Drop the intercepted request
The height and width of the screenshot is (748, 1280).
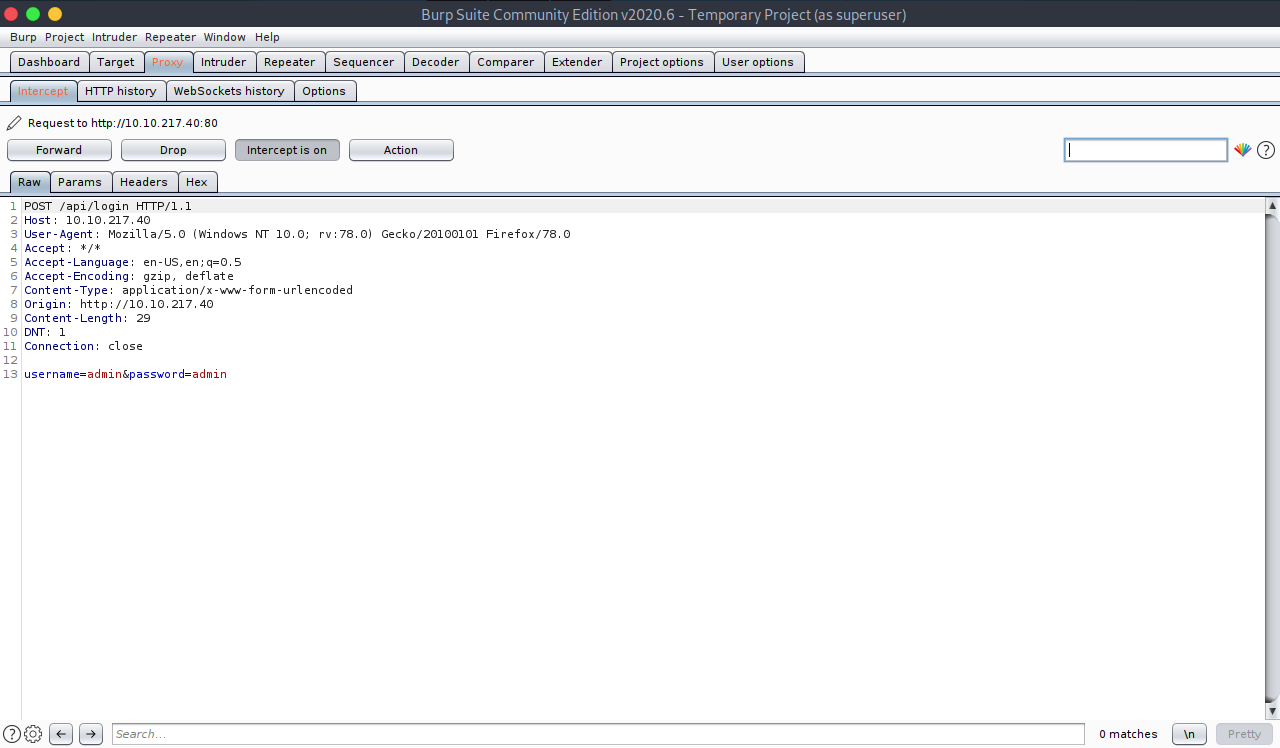pyautogui.click(x=173, y=150)
